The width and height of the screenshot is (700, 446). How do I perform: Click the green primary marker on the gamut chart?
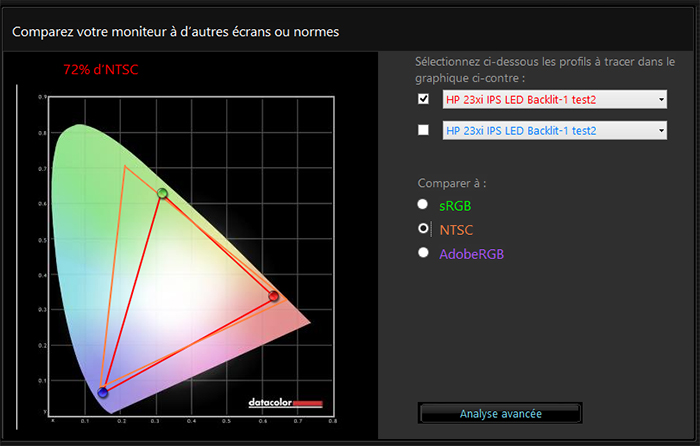tap(162, 193)
